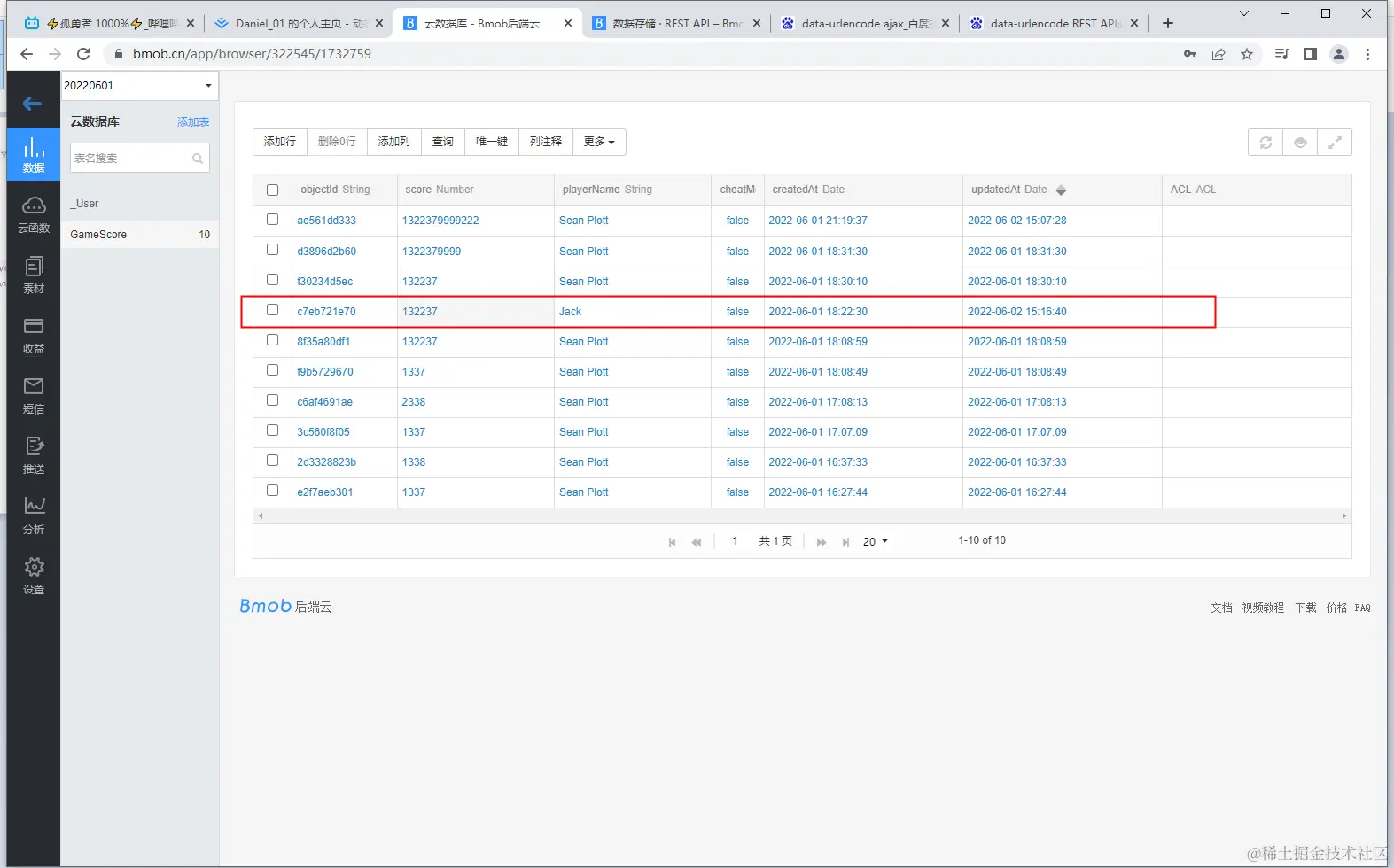
Task: Open the 收益 earnings section
Action: (34, 335)
